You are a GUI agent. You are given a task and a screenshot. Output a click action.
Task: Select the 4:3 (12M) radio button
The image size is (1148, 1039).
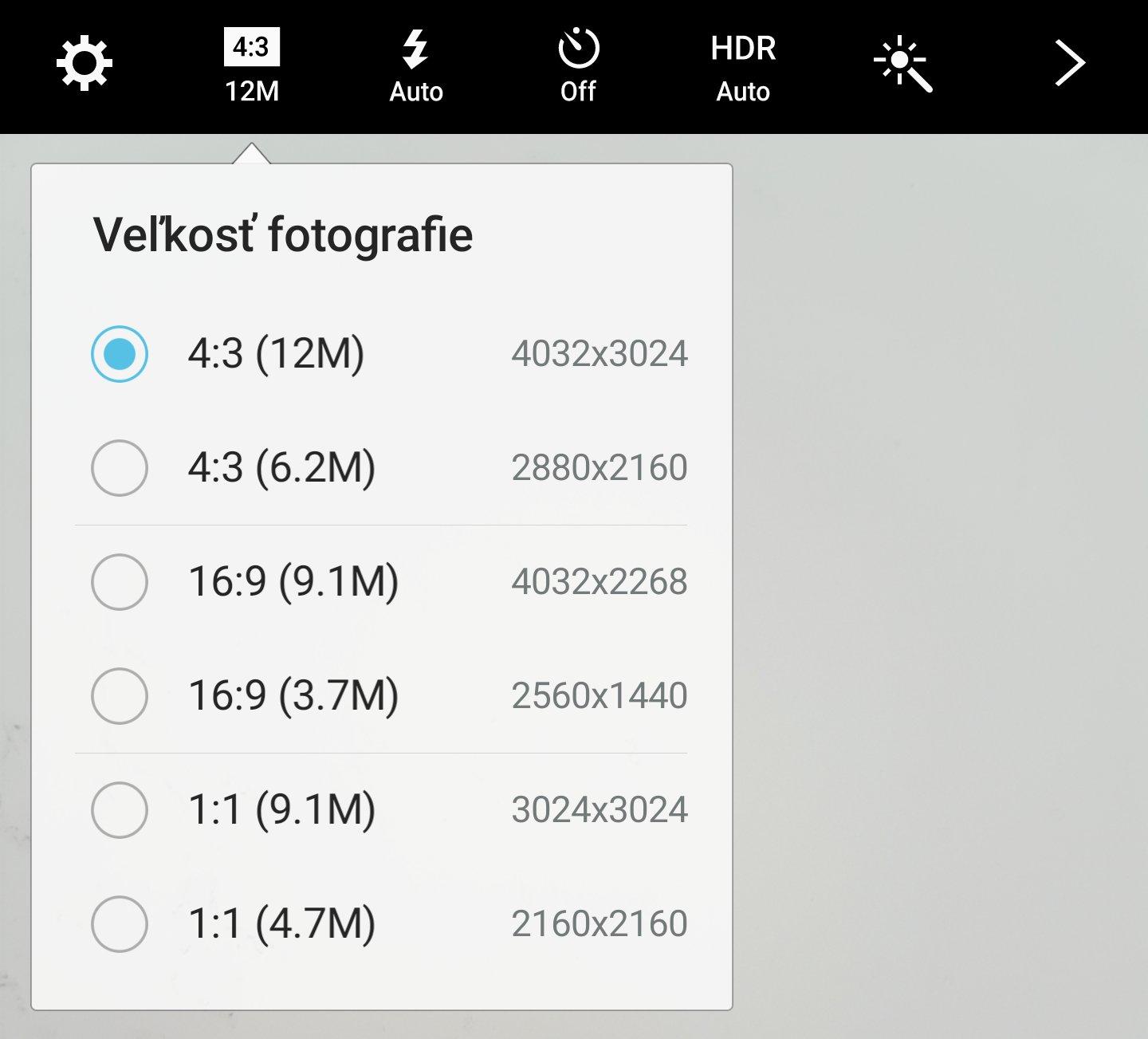[120, 353]
